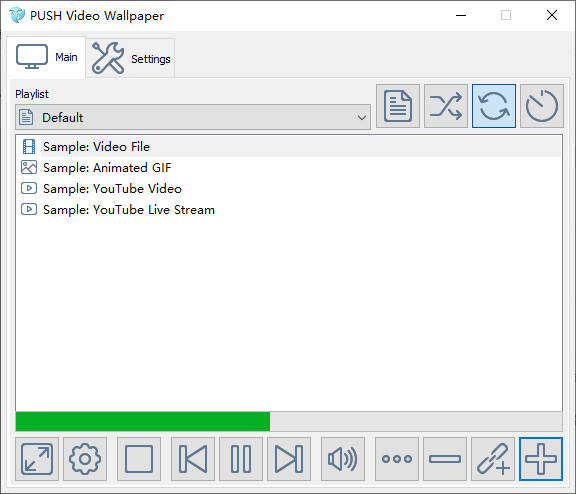Screen dimensions: 576x494
Task: Select the Main tab
Action: point(46,57)
